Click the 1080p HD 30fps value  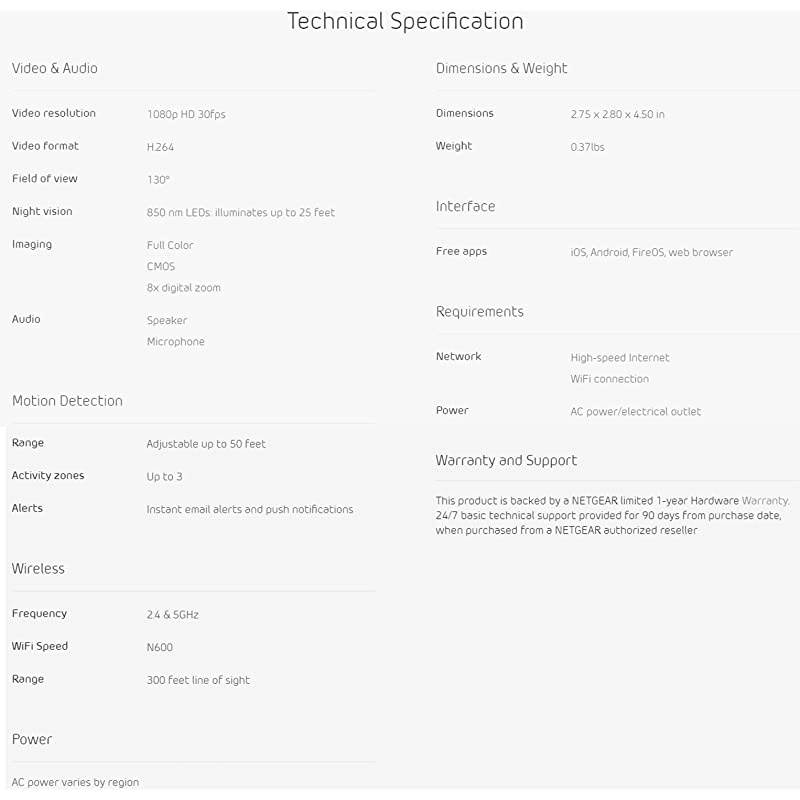[186, 114]
